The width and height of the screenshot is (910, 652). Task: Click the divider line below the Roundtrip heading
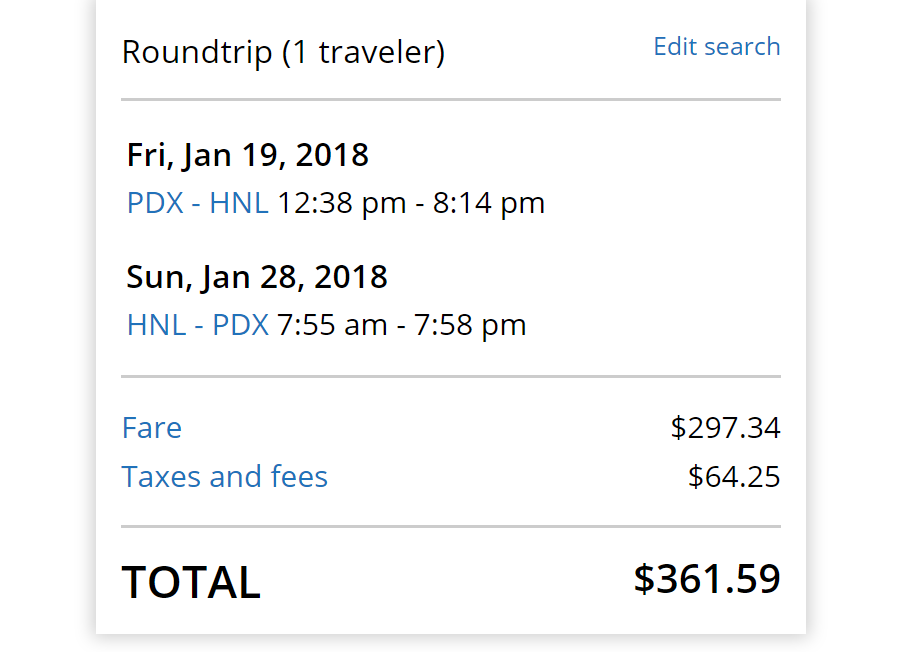pos(450,100)
